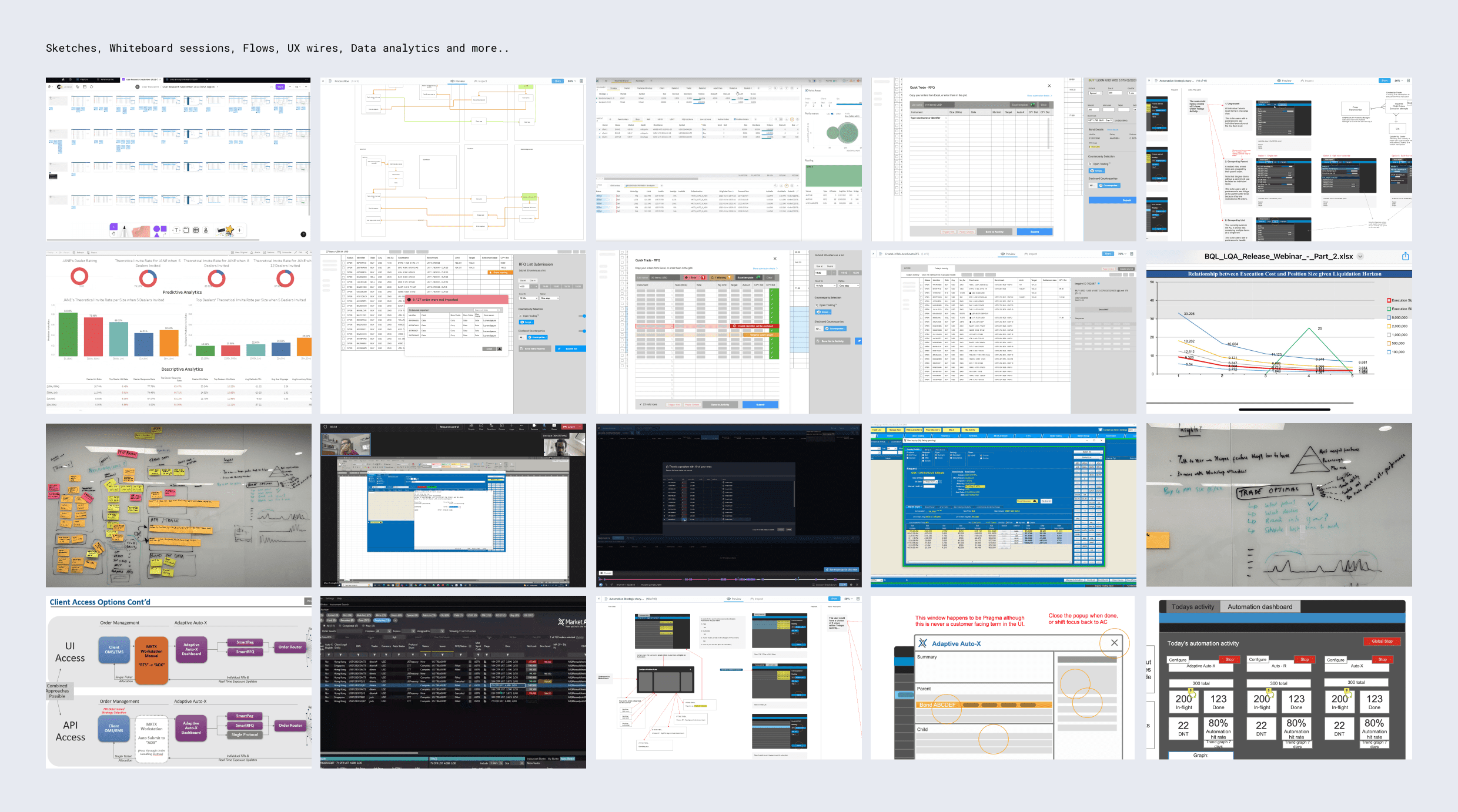Pick the marker pen in FigJam toolbar
The image size is (1458, 812).
[x=124, y=230]
